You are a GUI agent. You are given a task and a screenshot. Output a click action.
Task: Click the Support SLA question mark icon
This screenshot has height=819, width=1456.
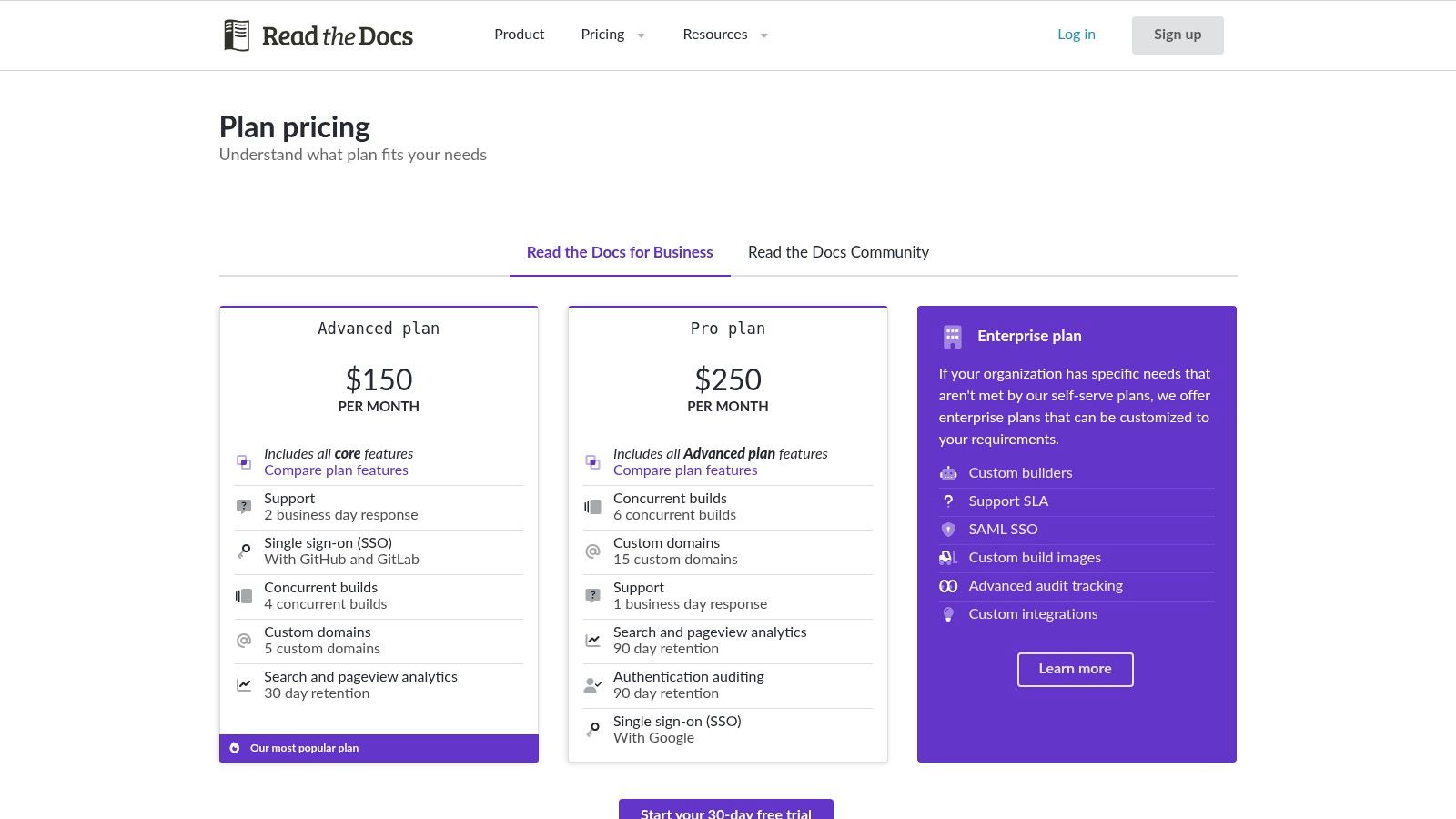click(x=948, y=501)
